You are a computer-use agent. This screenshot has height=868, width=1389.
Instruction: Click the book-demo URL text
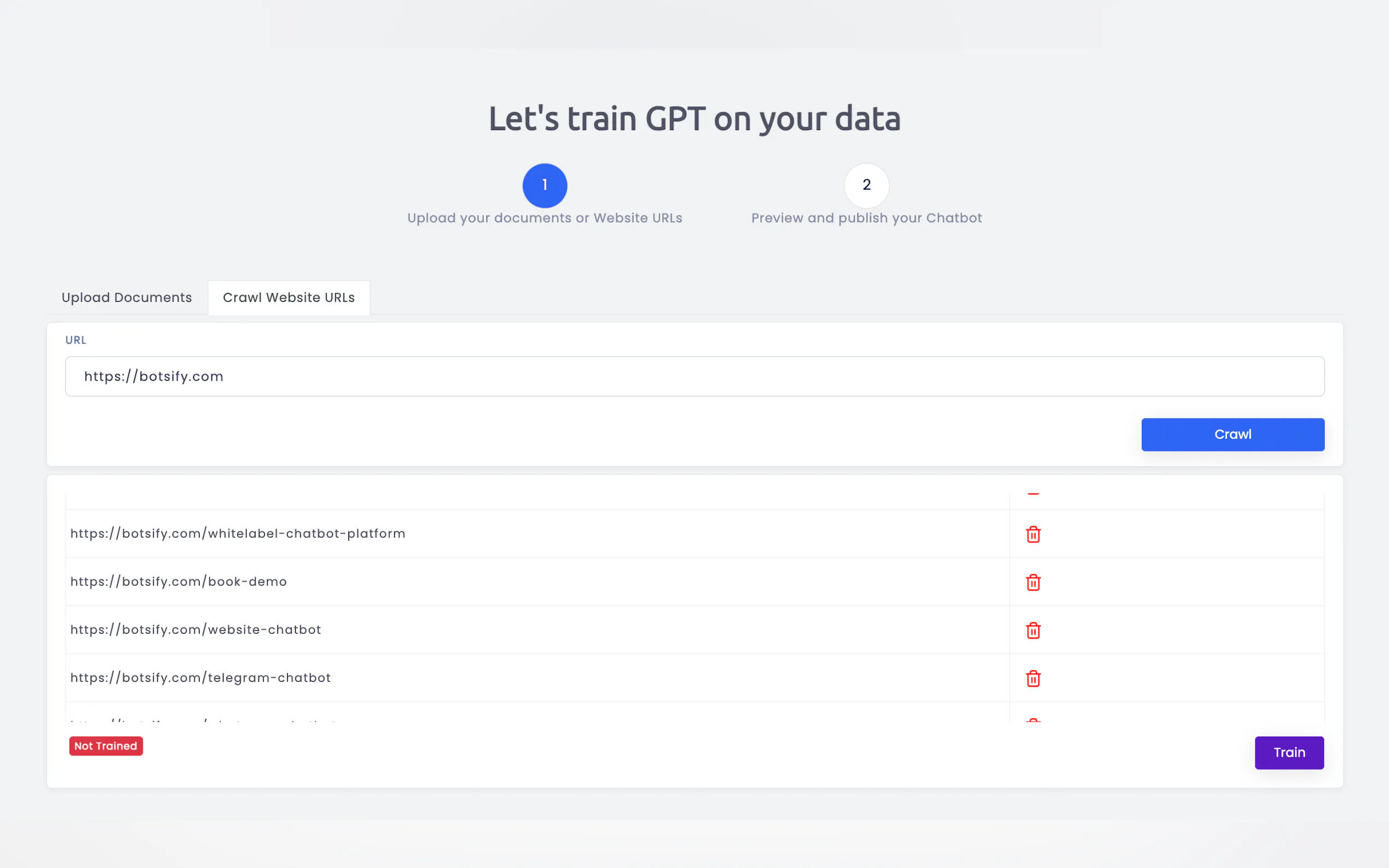179,582
